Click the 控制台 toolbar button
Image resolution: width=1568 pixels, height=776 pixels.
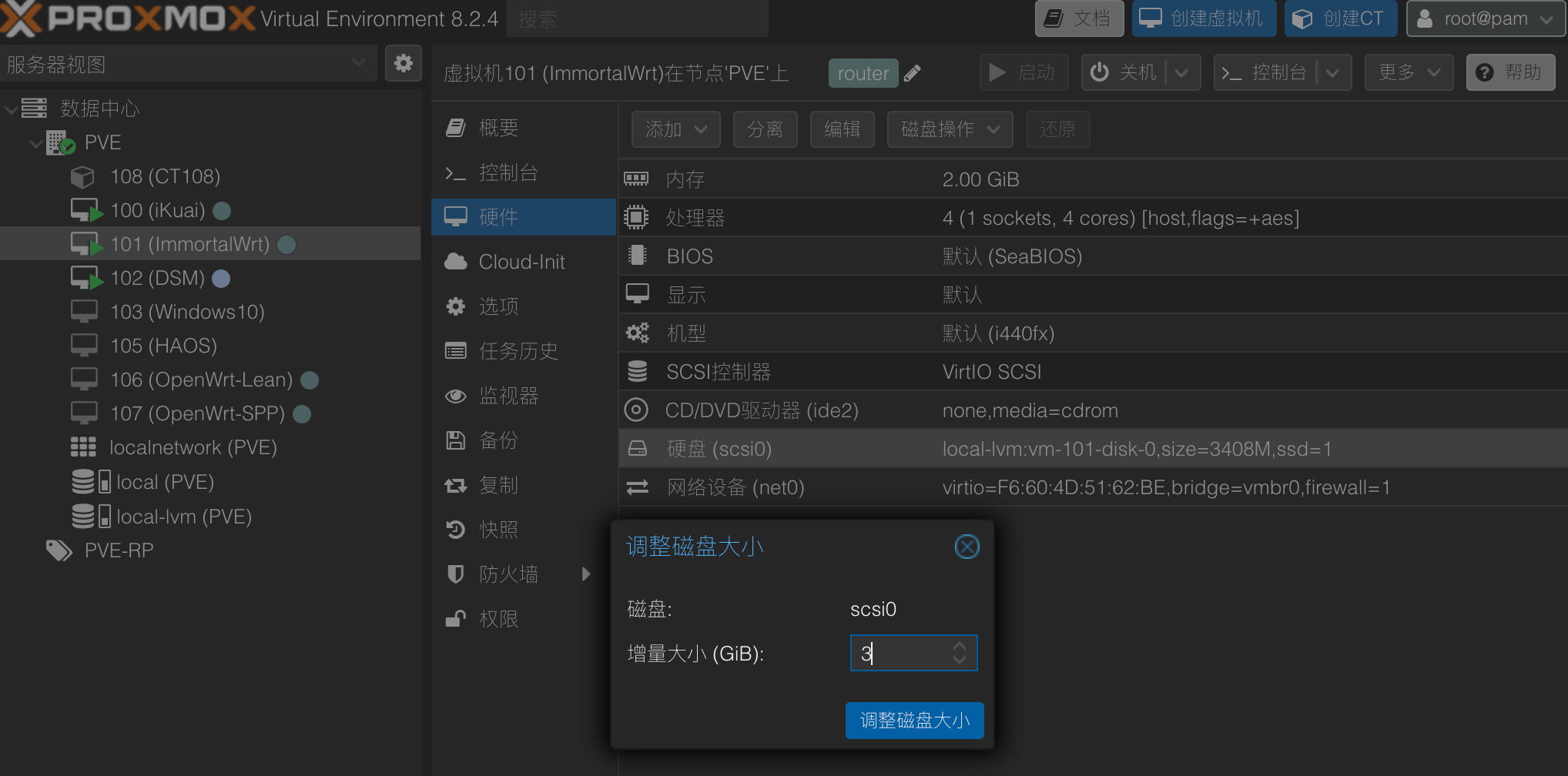coord(1265,72)
